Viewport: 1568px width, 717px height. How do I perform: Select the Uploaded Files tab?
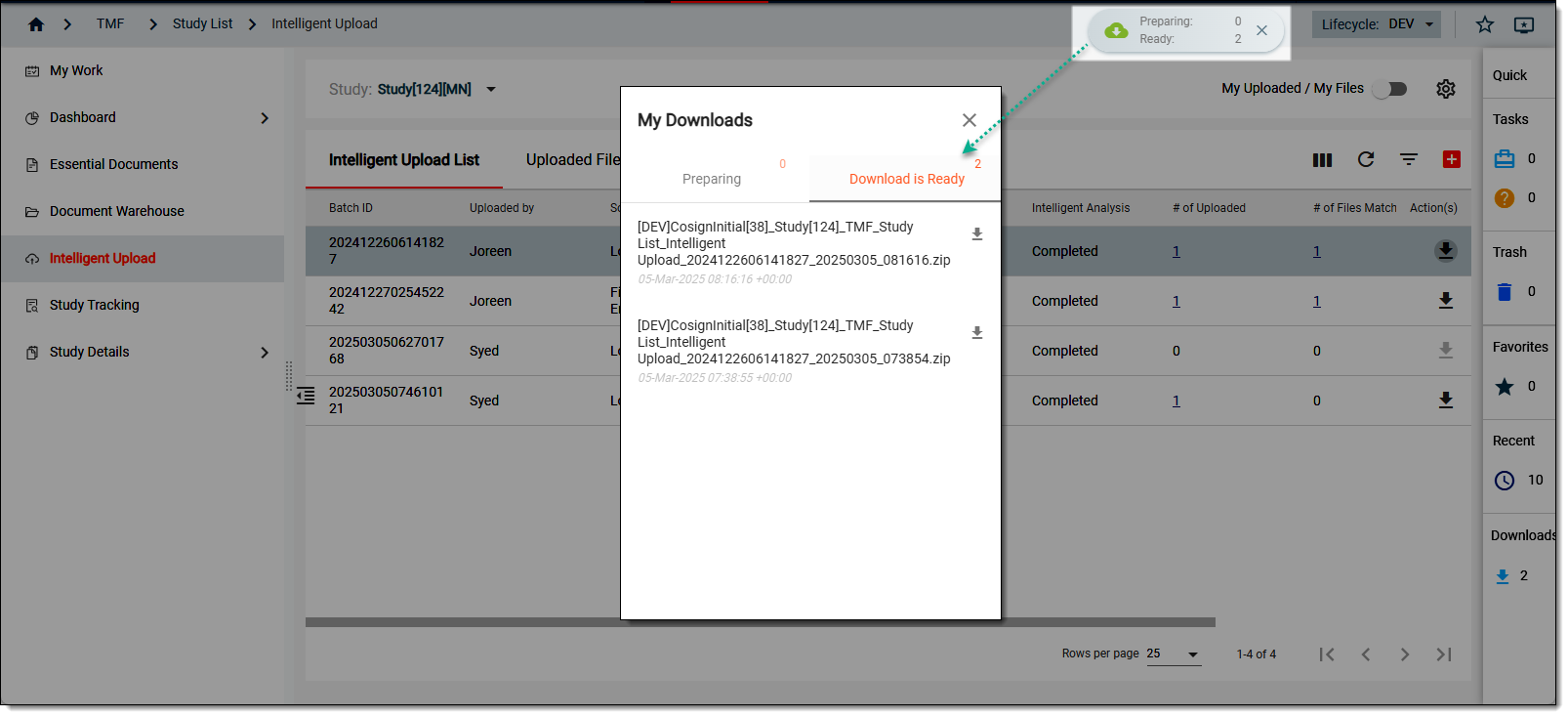(x=573, y=160)
